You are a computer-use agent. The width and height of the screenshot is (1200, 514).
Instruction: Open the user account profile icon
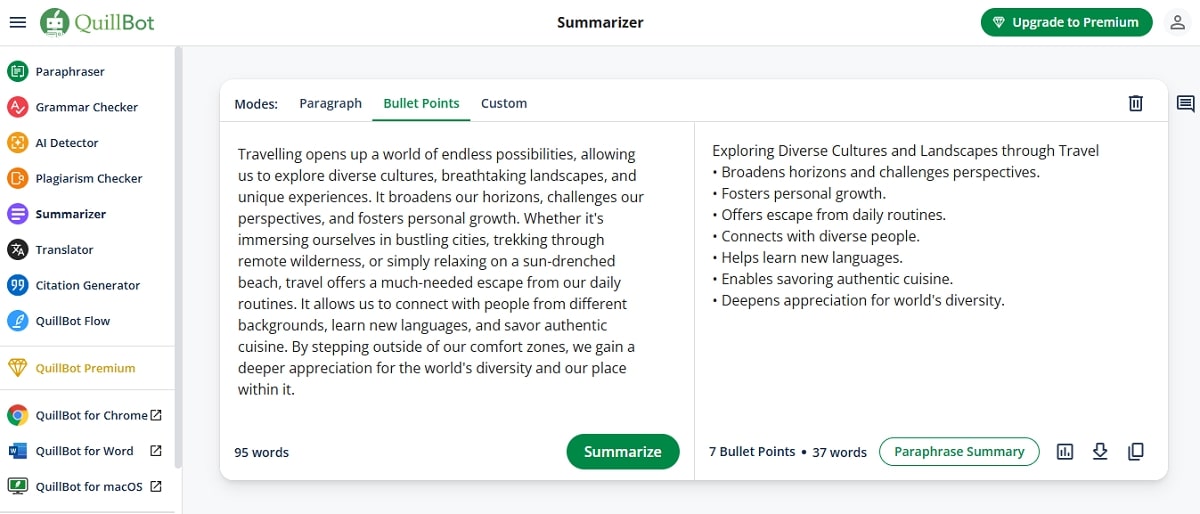click(x=1177, y=22)
